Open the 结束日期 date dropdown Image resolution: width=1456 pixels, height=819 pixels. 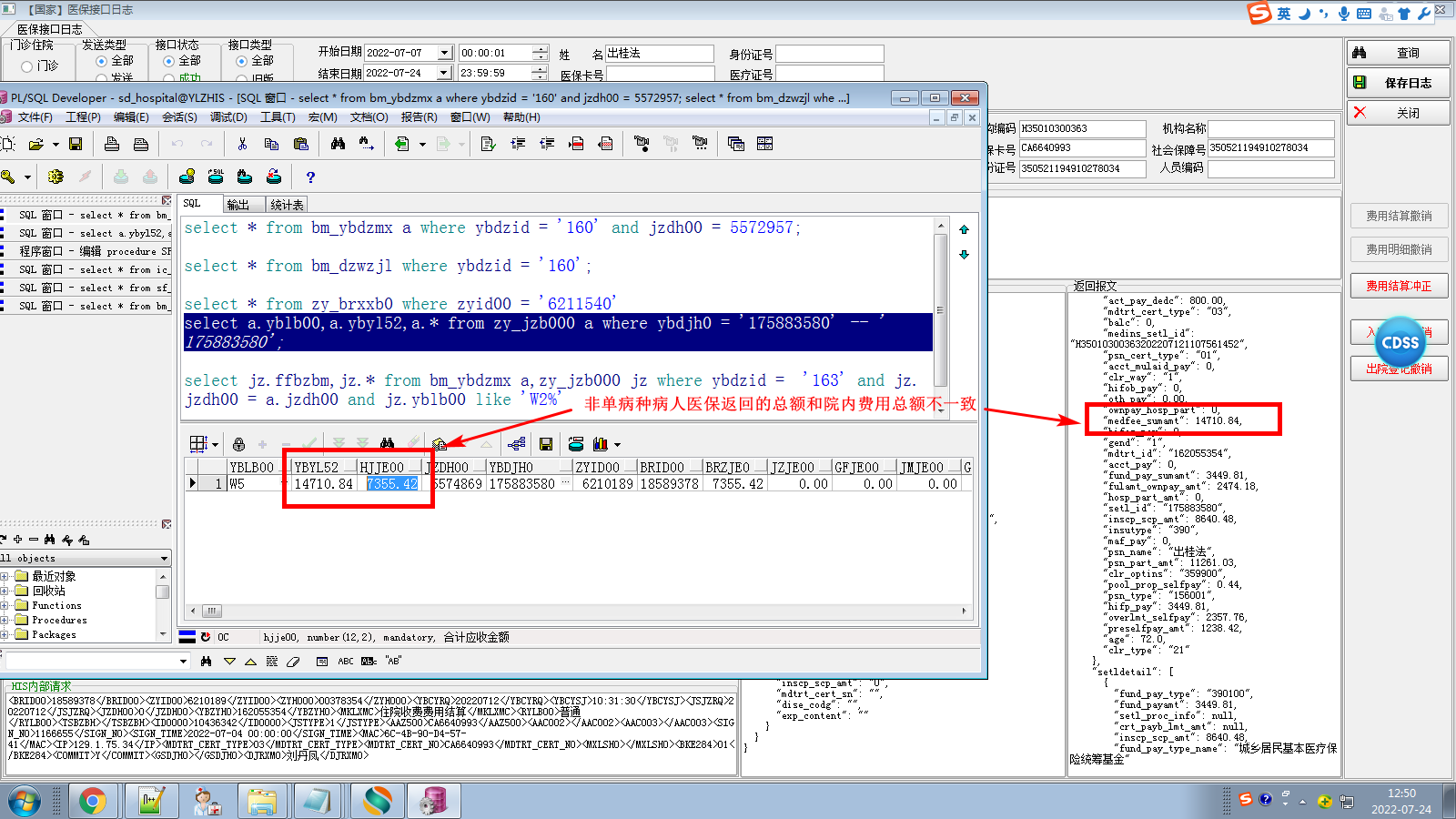444,73
